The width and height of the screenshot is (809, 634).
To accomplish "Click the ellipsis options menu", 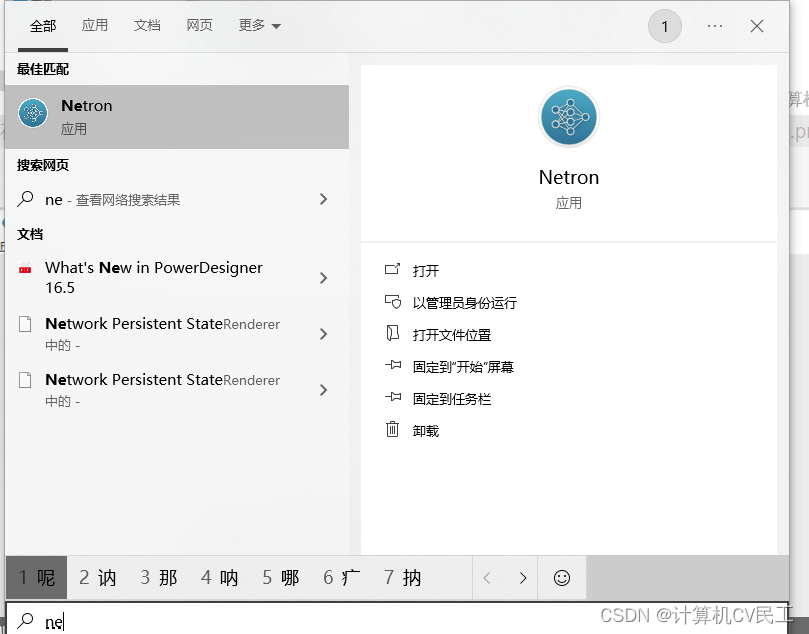I will 714,26.
